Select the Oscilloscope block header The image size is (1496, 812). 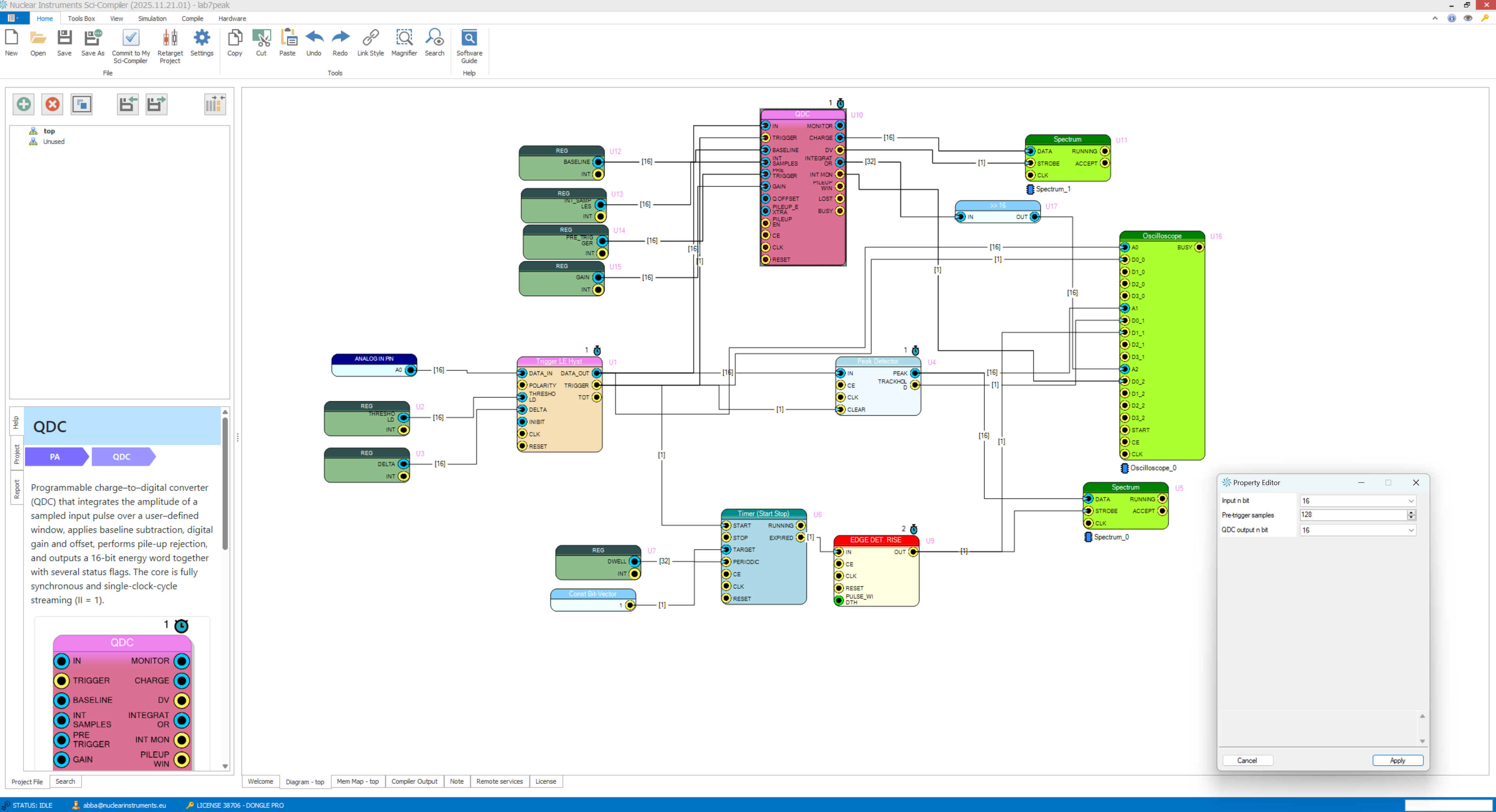click(1162, 236)
